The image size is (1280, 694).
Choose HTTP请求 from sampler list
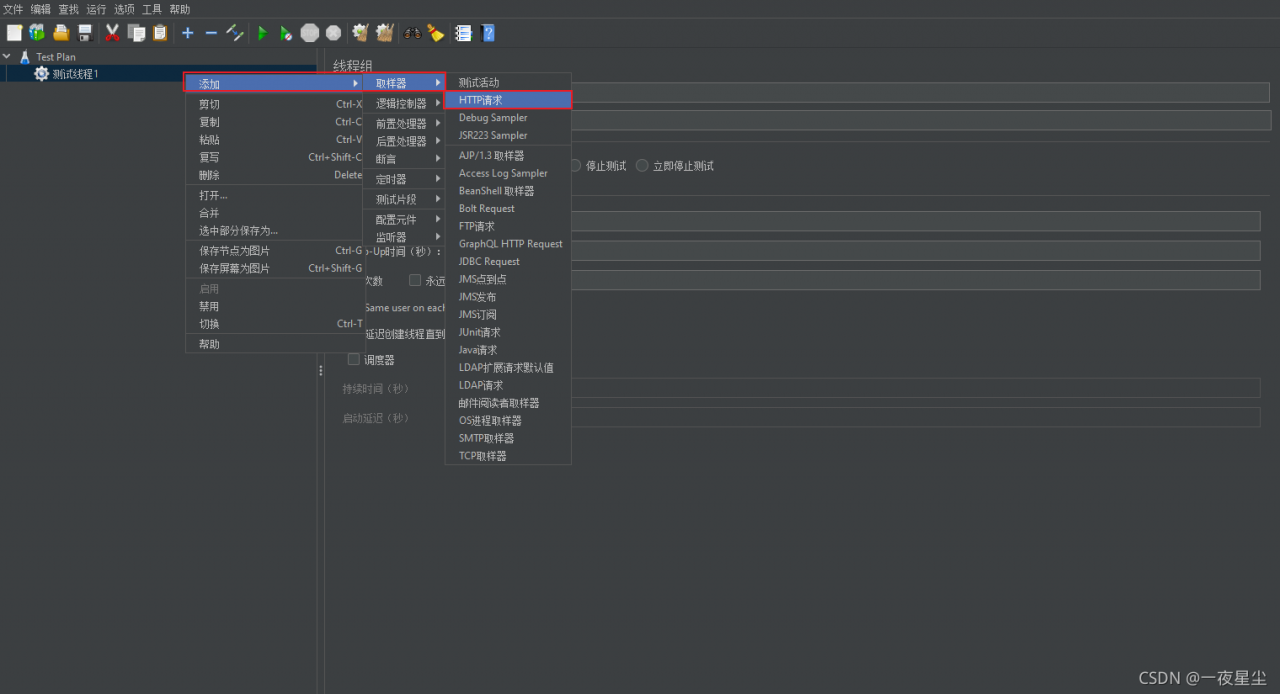click(508, 100)
